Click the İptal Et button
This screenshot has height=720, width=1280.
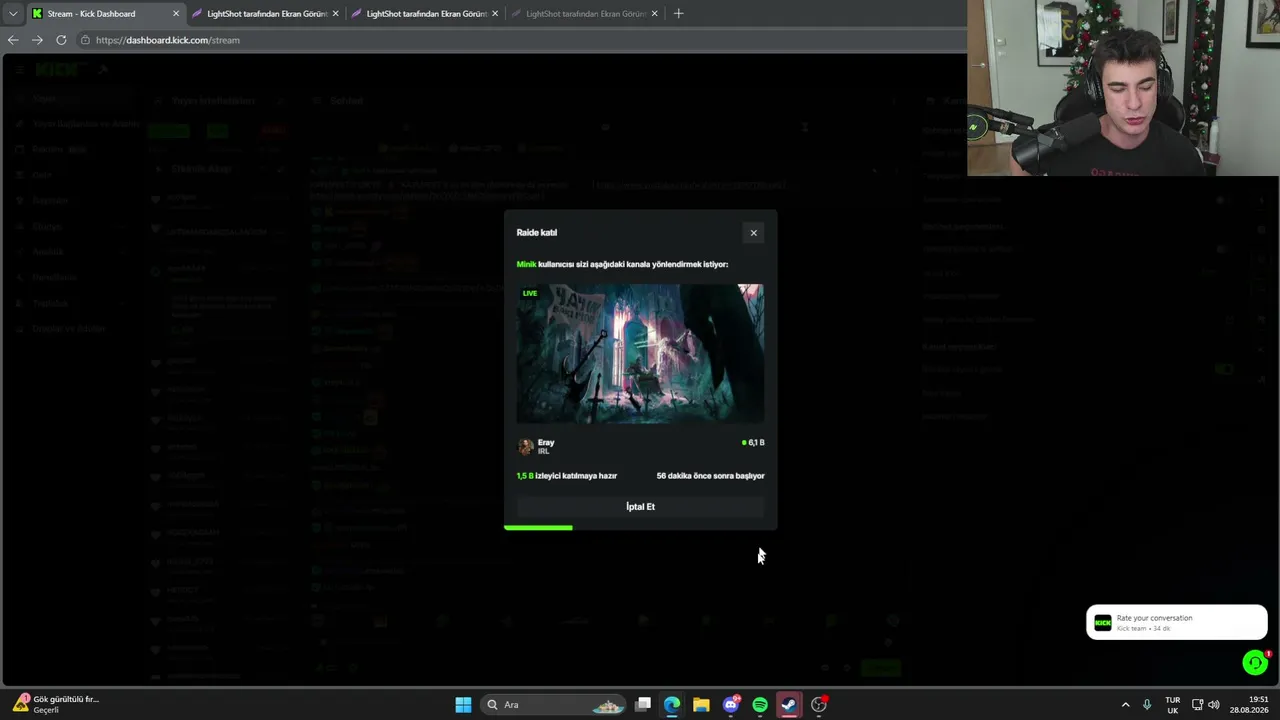640,507
